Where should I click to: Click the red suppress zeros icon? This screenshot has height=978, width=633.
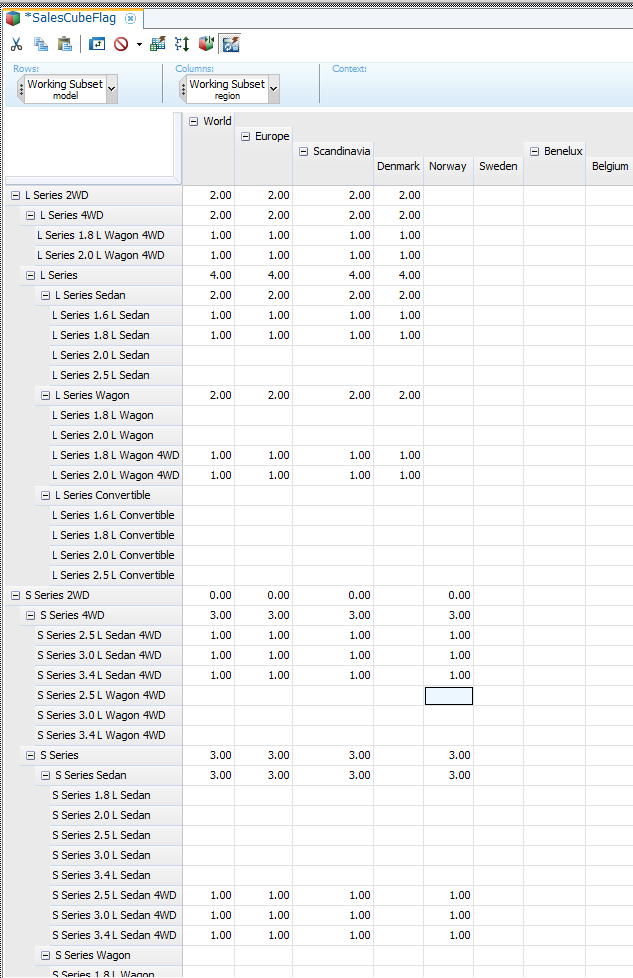121,44
